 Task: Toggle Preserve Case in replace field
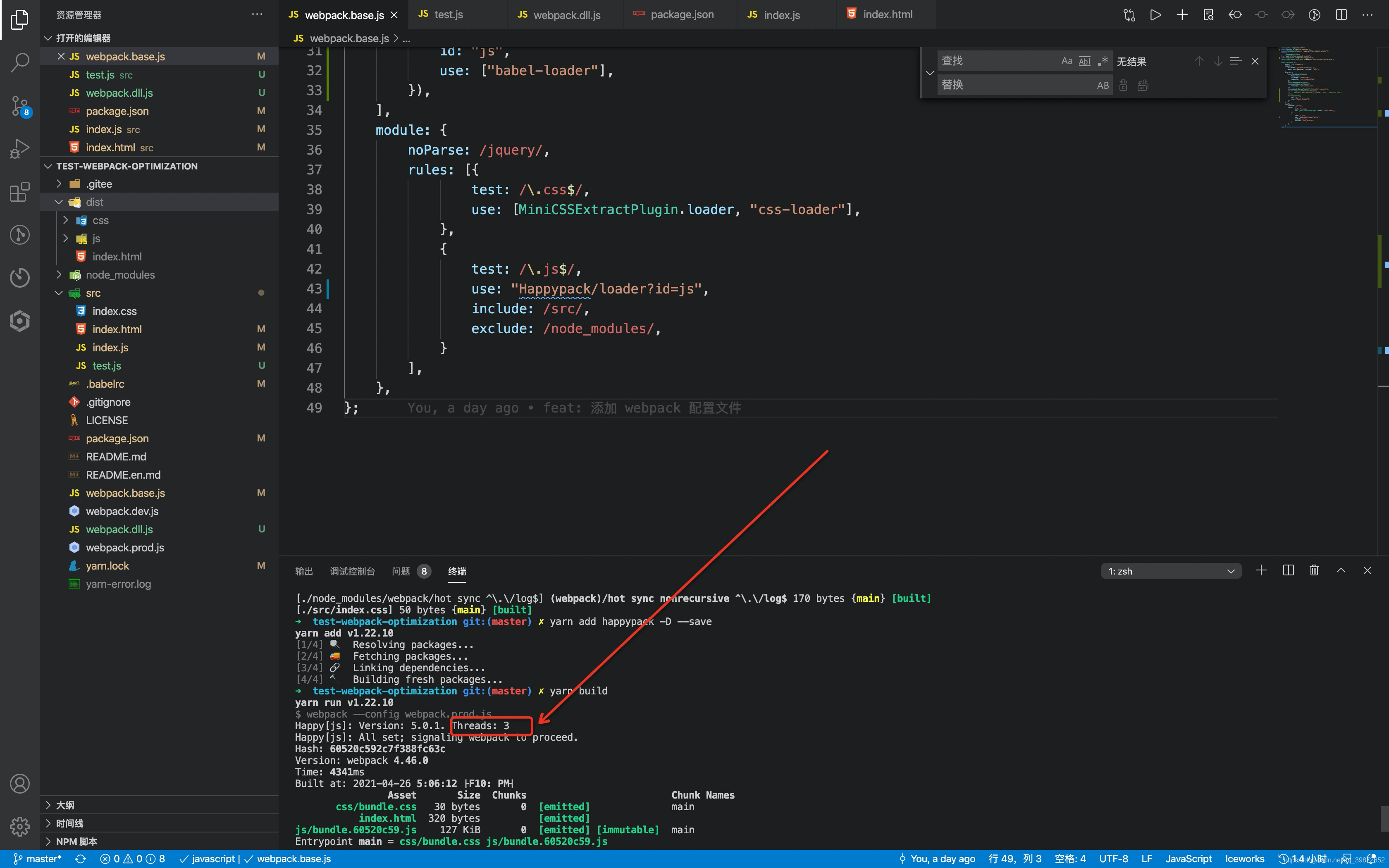1102,85
